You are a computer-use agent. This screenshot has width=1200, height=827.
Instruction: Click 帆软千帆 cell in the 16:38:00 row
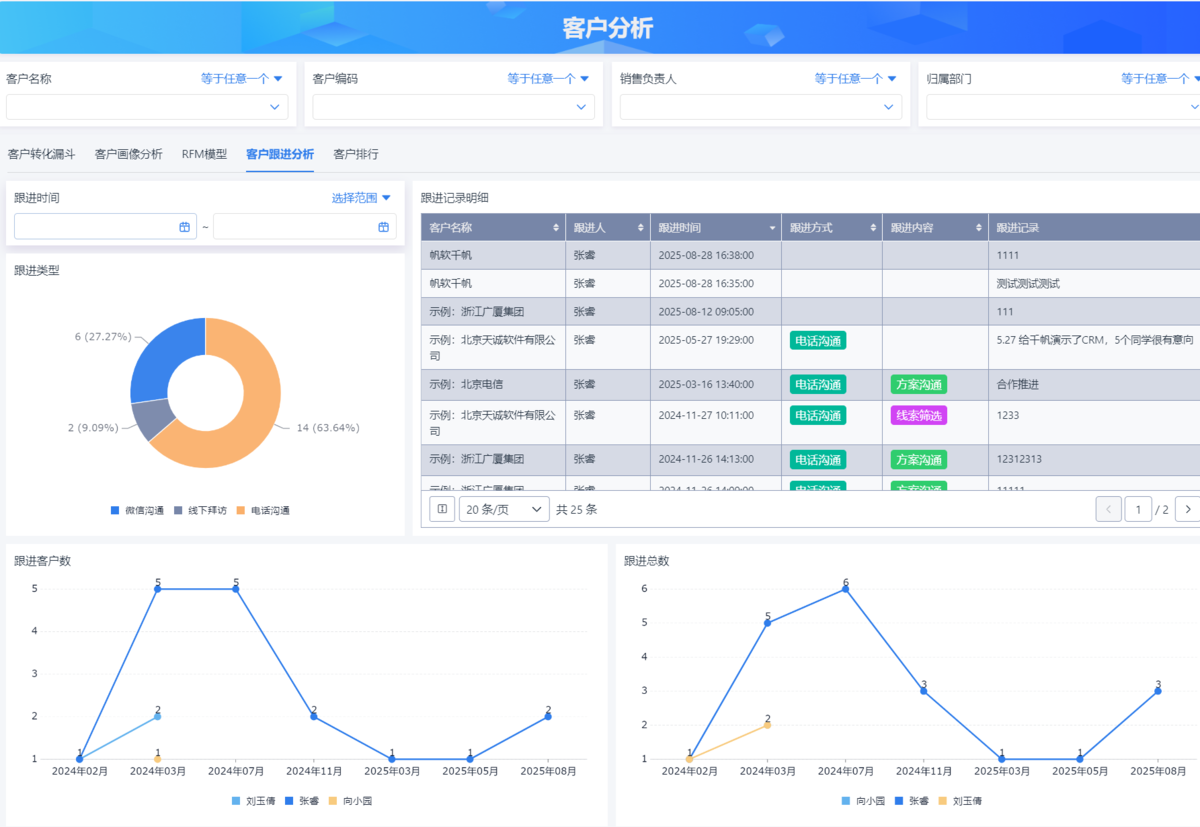click(x=493, y=255)
